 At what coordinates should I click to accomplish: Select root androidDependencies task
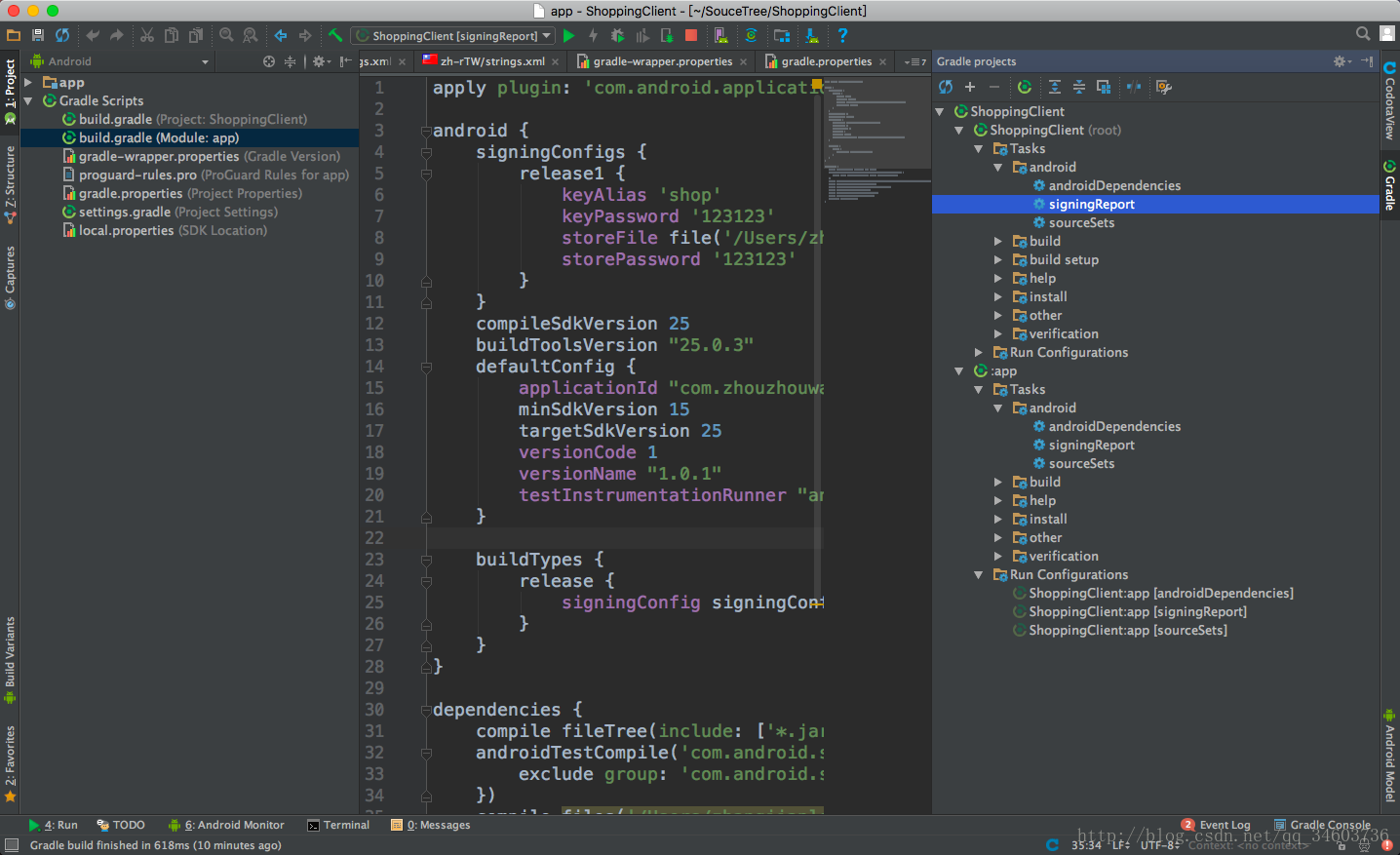click(x=1106, y=186)
